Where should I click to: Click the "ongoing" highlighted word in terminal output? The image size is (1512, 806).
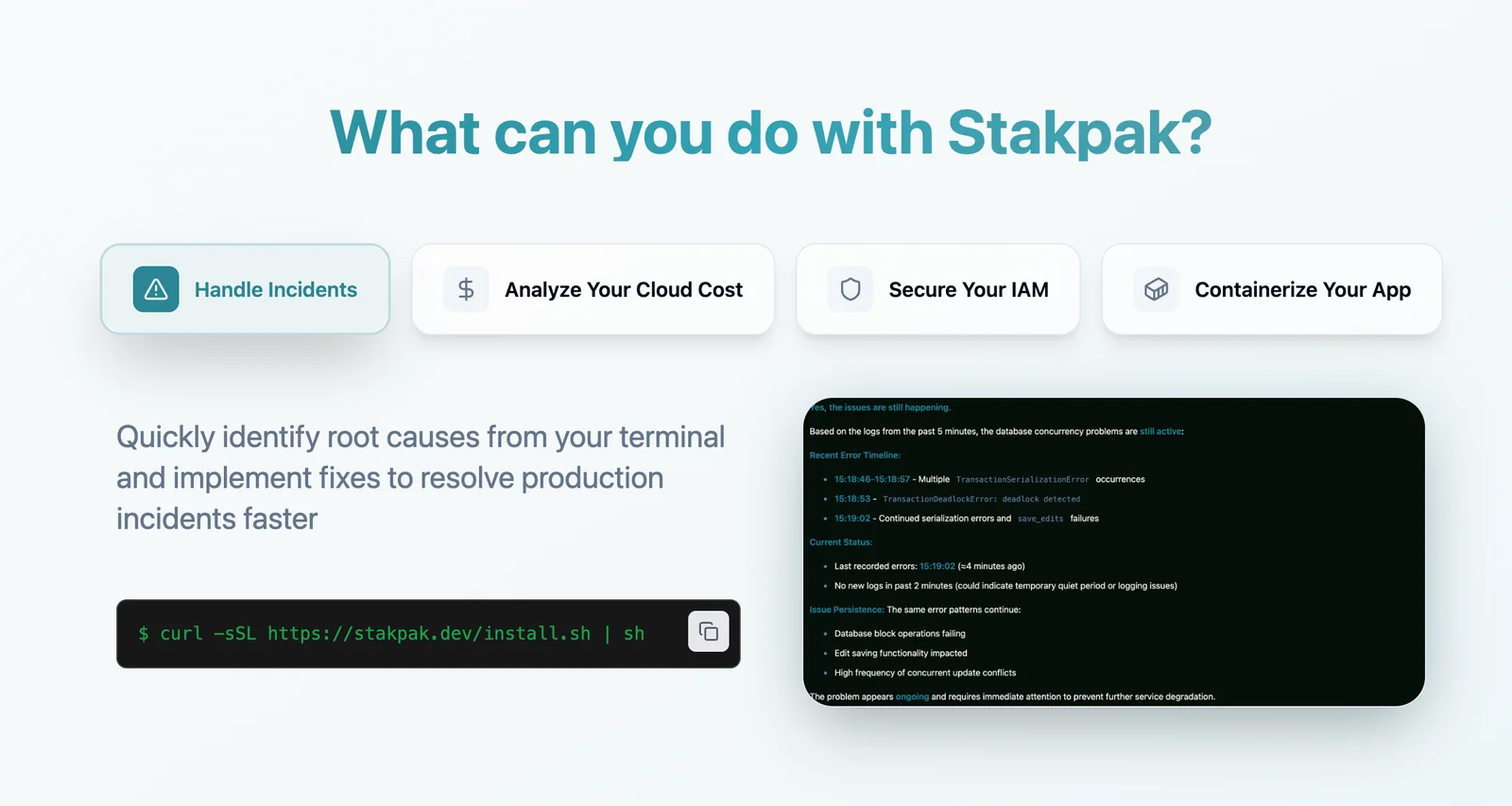912,697
